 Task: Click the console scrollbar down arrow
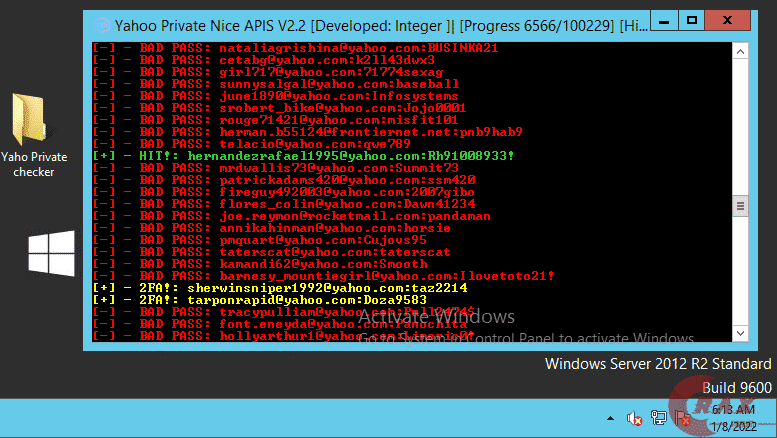tap(740, 333)
